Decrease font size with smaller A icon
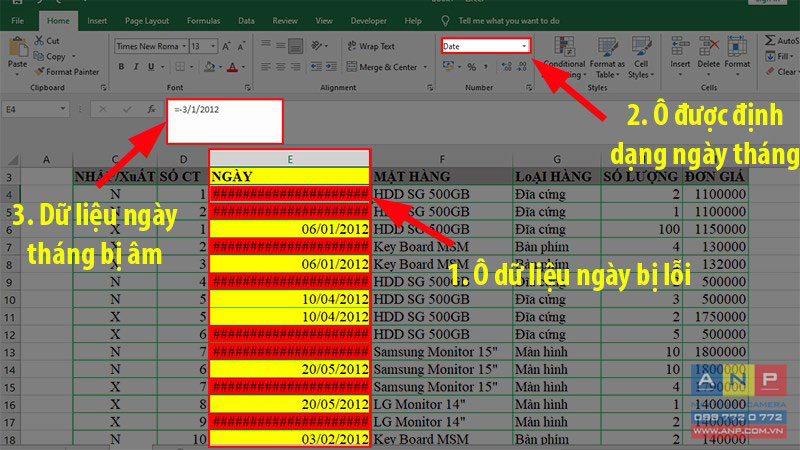 241,46
